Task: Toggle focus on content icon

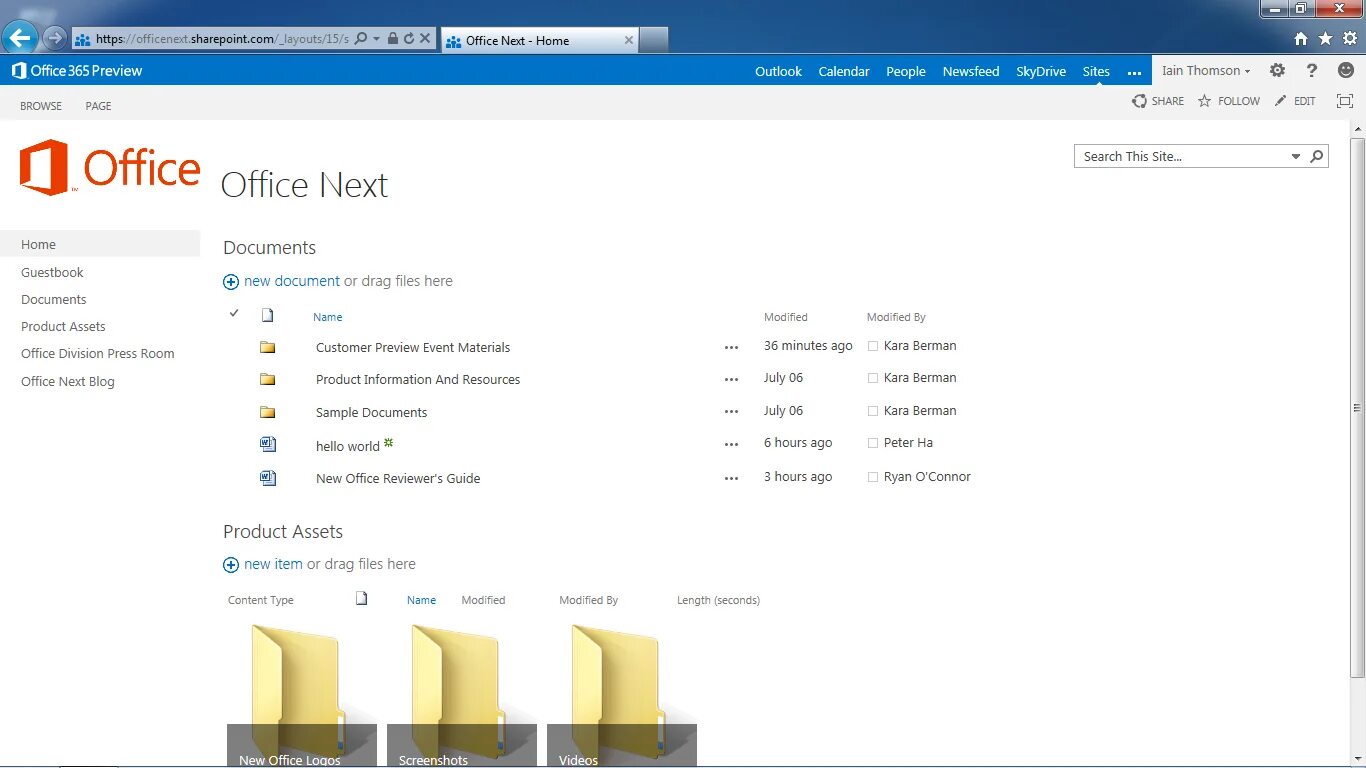Action: (x=1345, y=101)
